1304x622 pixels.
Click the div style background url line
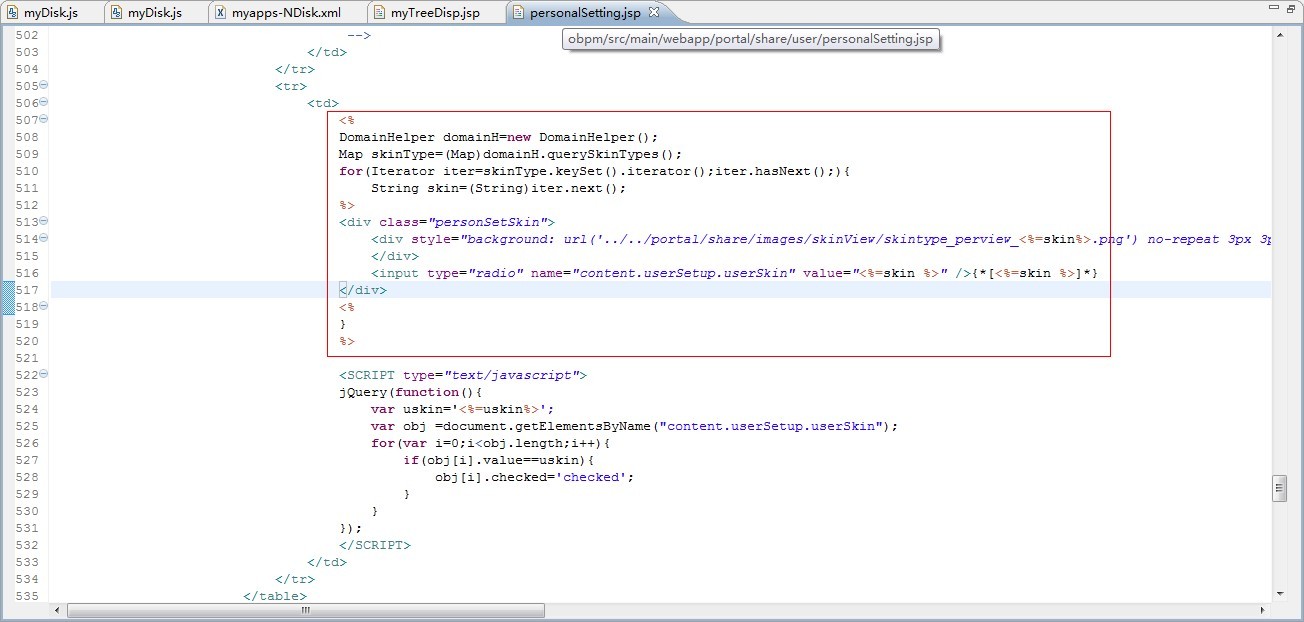click(x=820, y=239)
